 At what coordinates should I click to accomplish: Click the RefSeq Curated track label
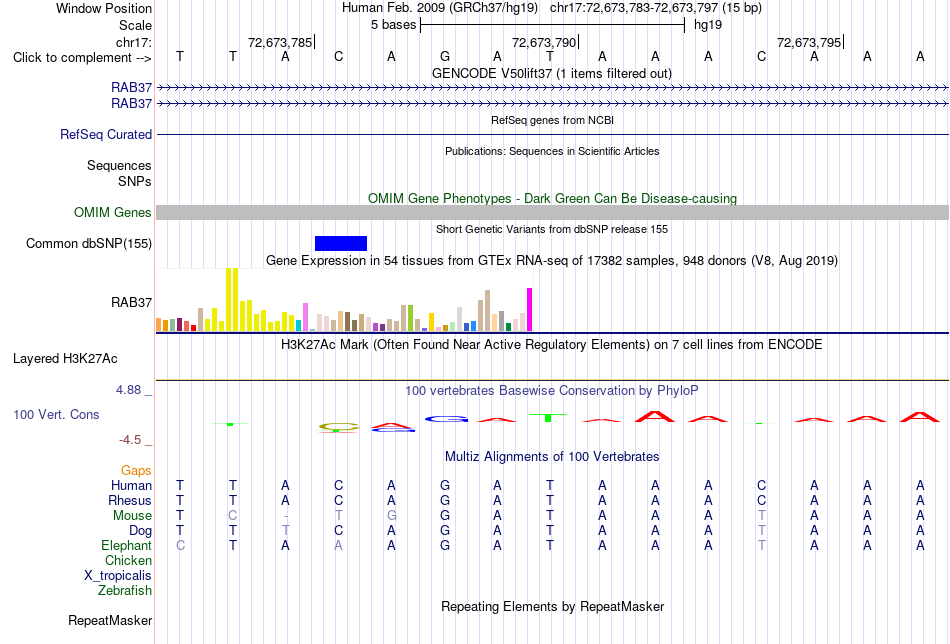click(105, 134)
